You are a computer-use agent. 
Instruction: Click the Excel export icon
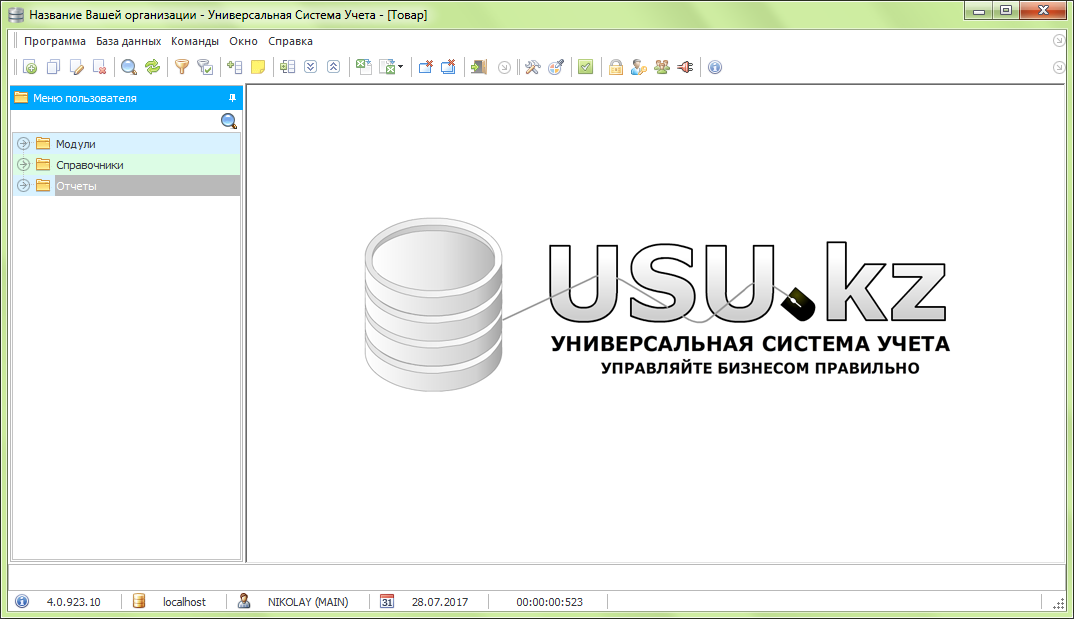364,67
